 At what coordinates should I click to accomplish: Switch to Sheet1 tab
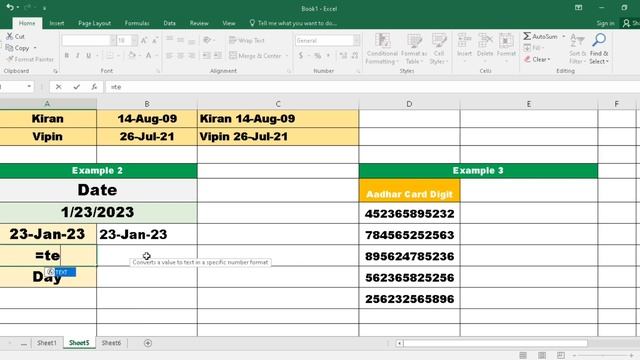[47, 343]
